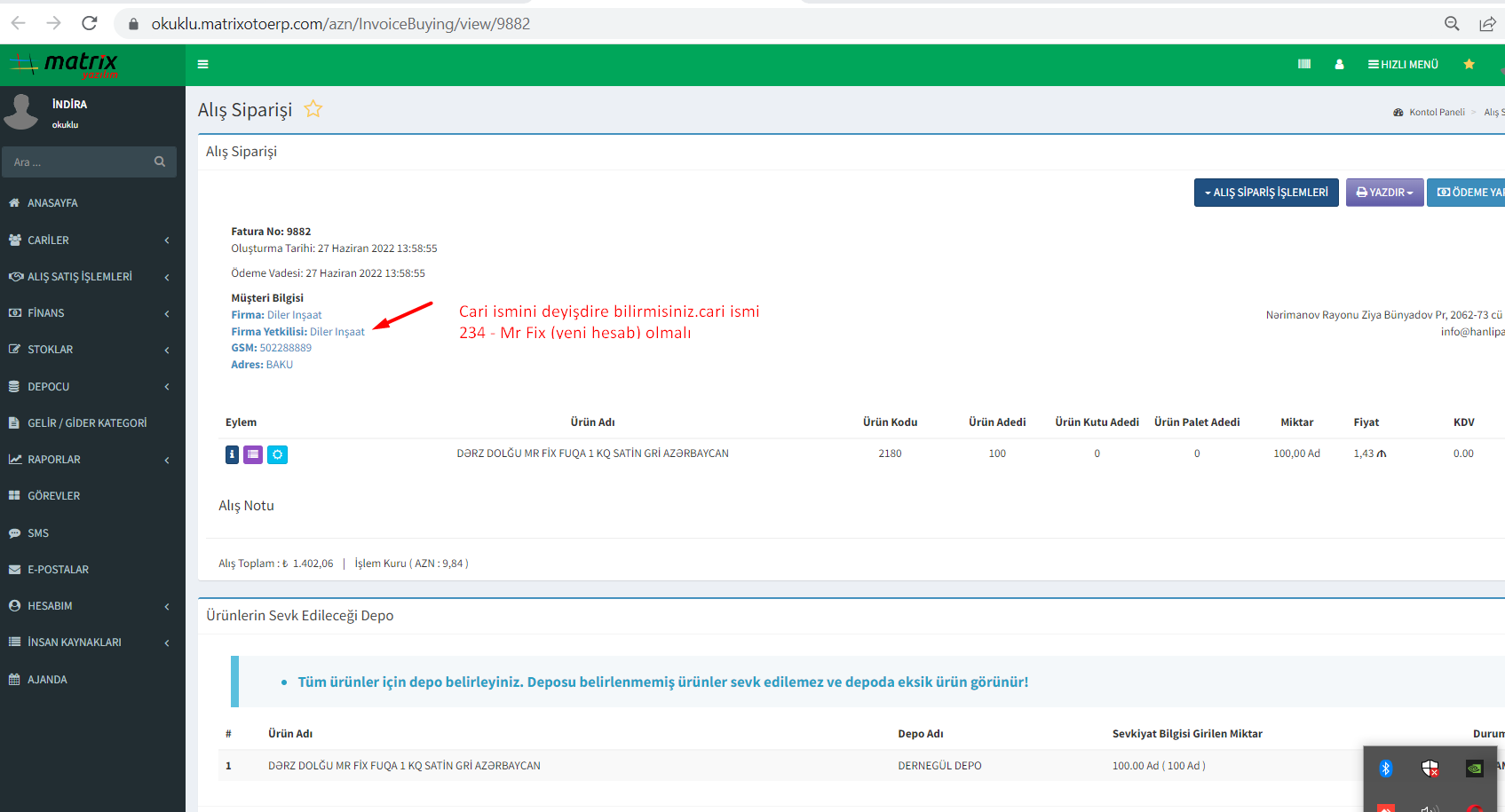Open the user profile icon in top bar

point(1339,64)
